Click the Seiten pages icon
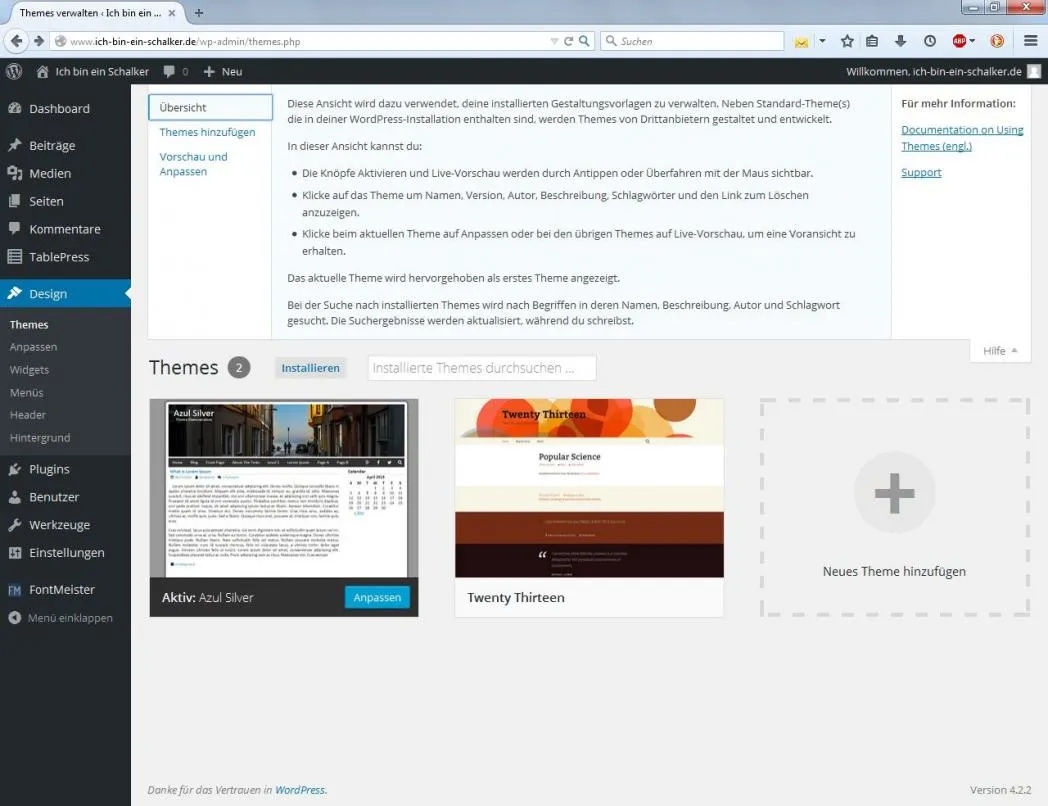This screenshot has width=1048, height=806. pyautogui.click(x=15, y=201)
